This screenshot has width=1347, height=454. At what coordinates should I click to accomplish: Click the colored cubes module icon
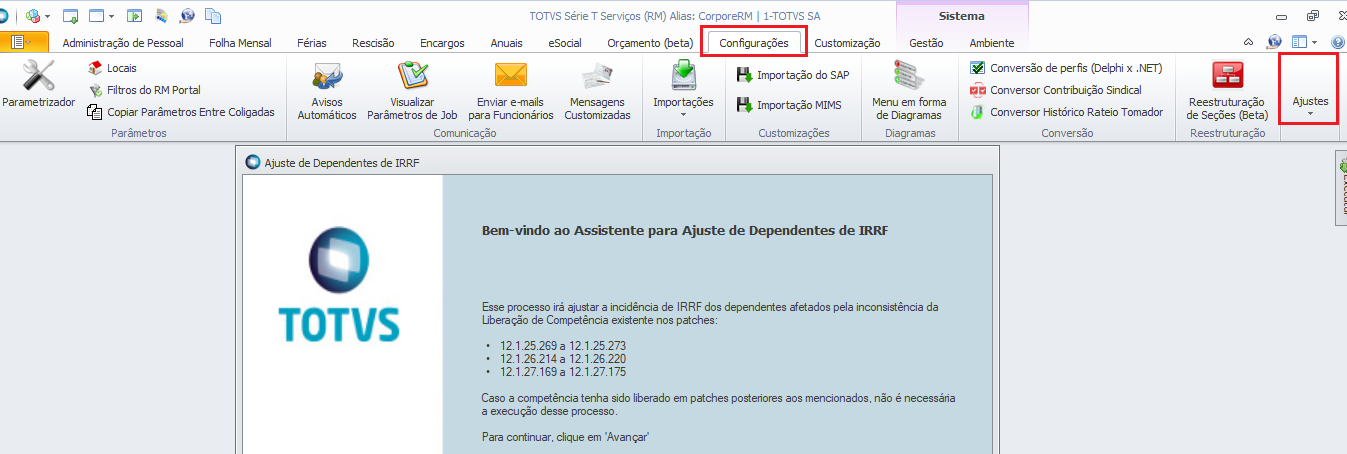(33, 16)
